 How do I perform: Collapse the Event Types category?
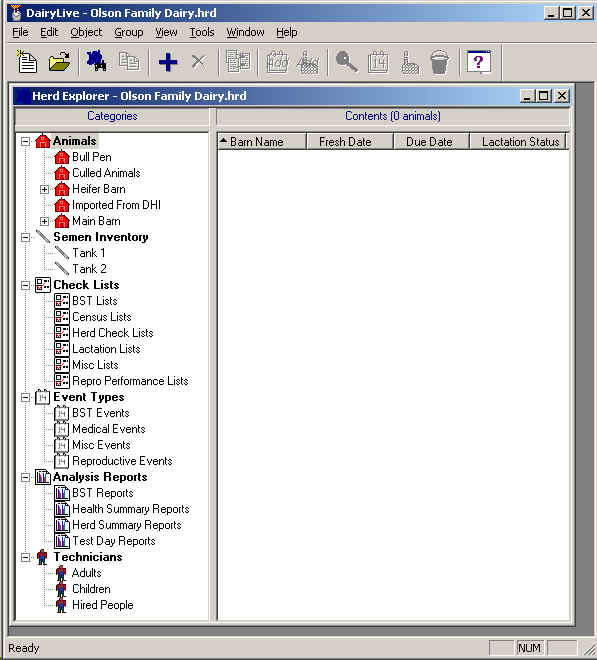click(x=26, y=397)
